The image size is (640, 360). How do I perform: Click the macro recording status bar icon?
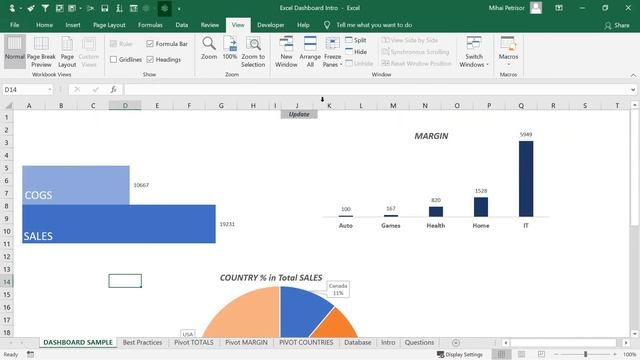pos(31,354)
